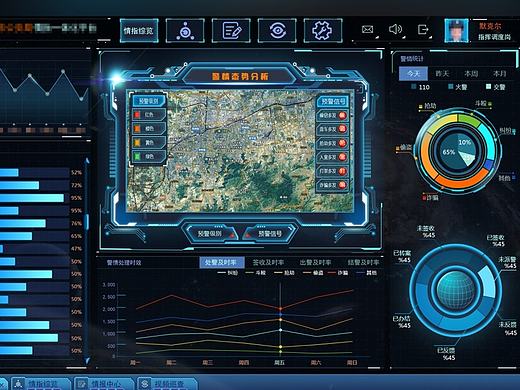Screen dimensions: 520x390
Task: Click the 已转案 %45 status label
Action: click(402, 256)
